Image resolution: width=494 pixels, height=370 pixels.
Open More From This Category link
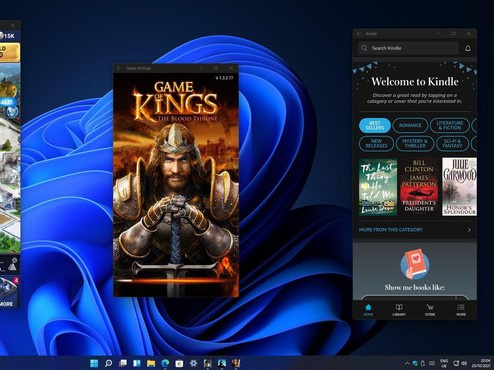coord(391,230)
